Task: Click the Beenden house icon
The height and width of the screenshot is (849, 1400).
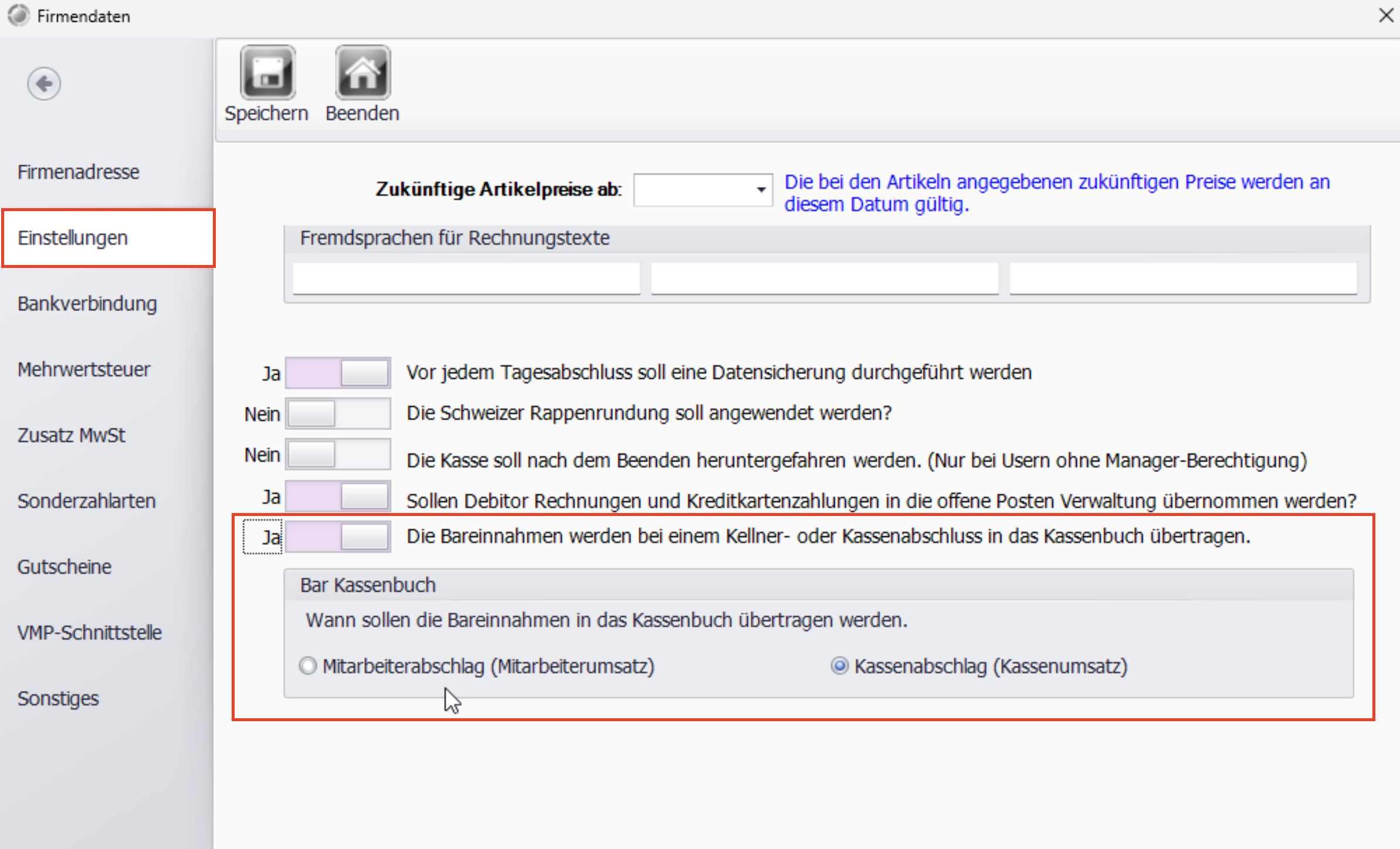Action: 362,73
